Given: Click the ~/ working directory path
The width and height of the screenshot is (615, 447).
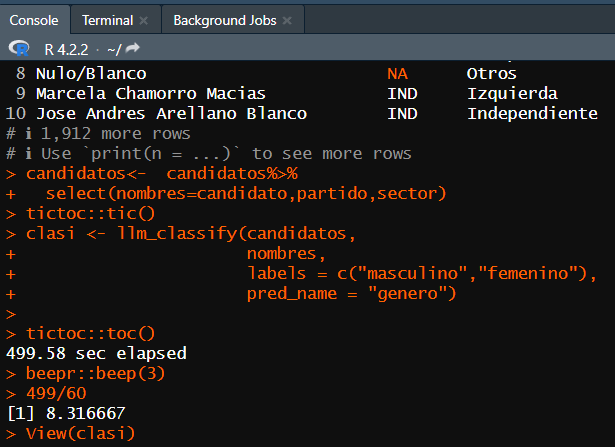Looking at the screenshot, I should click(x=114, y=50).
